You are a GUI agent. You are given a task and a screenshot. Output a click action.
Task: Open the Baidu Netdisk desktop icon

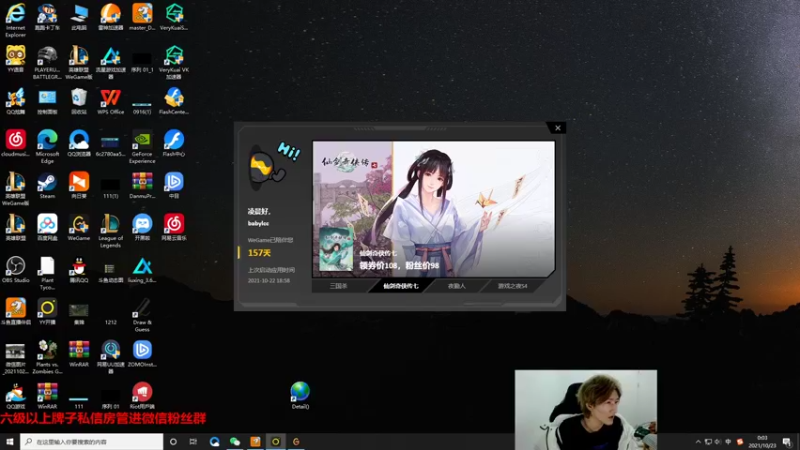[47, 228]
